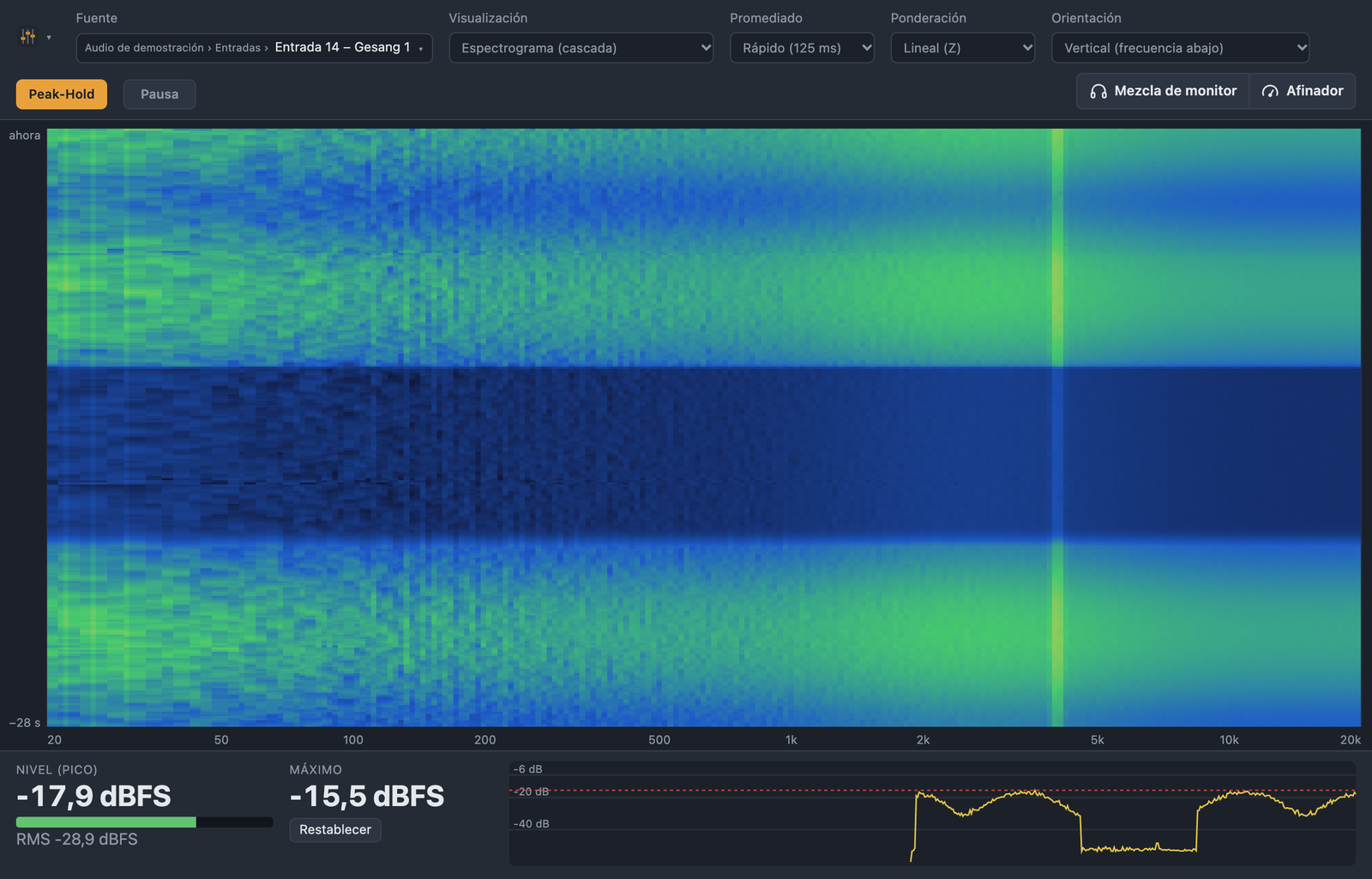This screenshot has width=1372, height=879.
Task: Click the Entradas breadcrumb segment
Action: [238, 48]
